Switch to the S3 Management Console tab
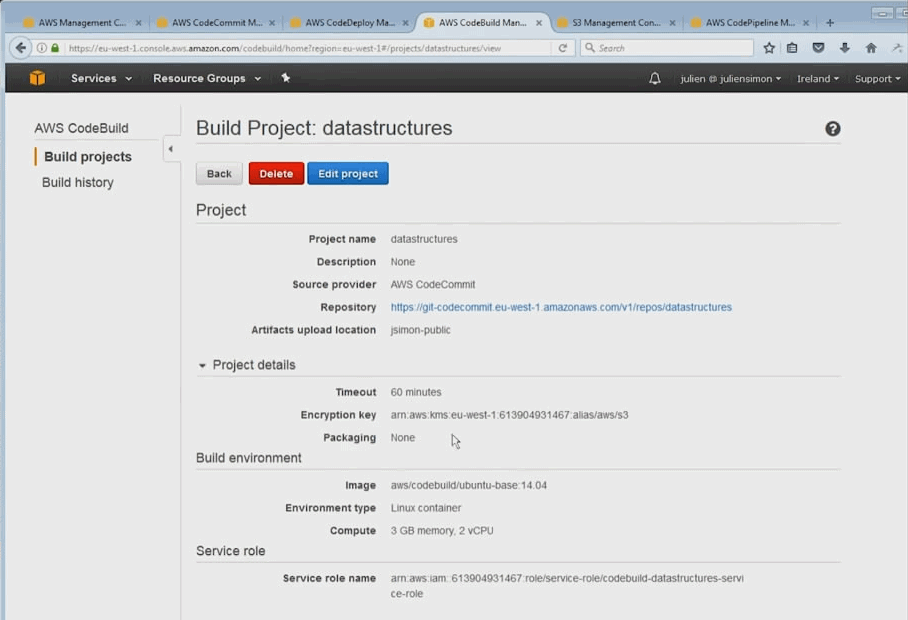 coord(616,23)
